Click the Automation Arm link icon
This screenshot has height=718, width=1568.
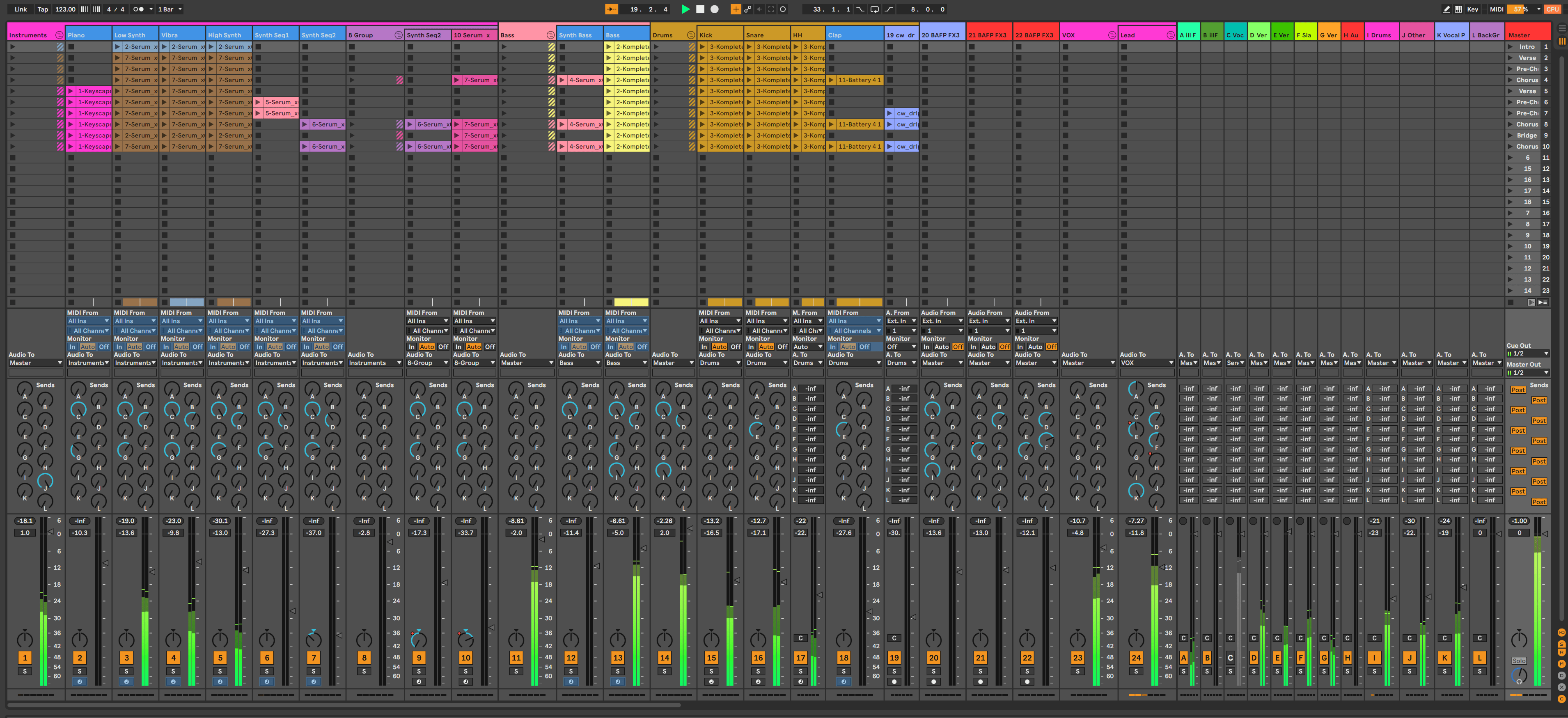pos(747,9)
